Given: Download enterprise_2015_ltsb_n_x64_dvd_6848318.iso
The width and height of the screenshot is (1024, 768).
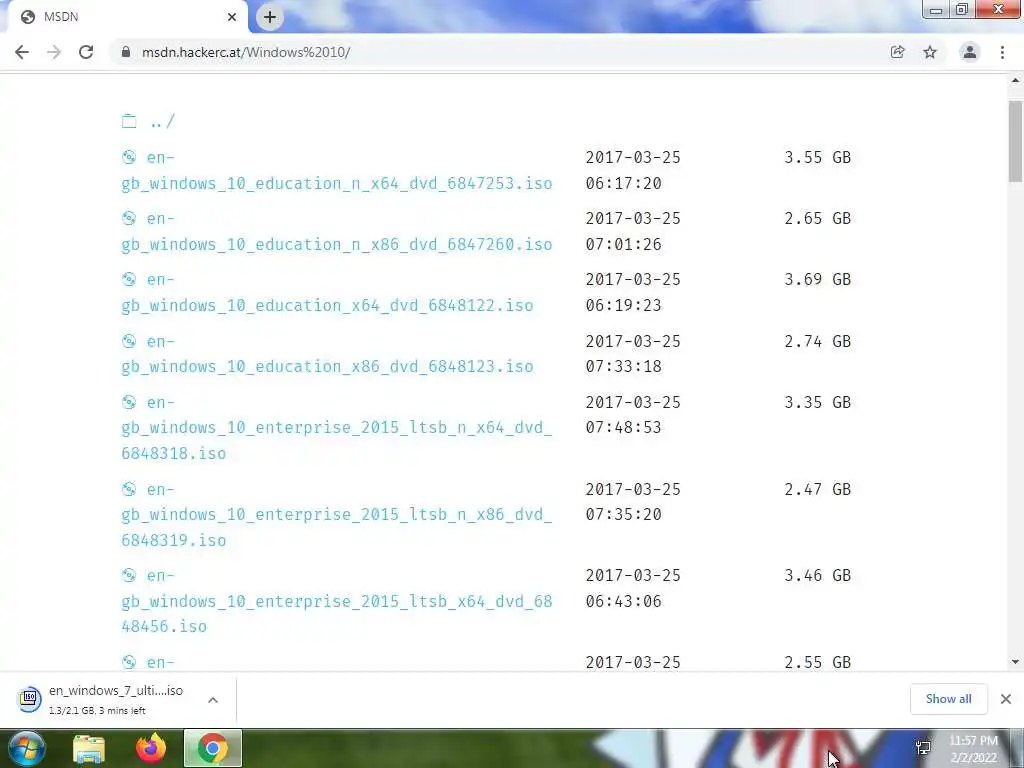Looking at the screenshot, I should 336,428.
